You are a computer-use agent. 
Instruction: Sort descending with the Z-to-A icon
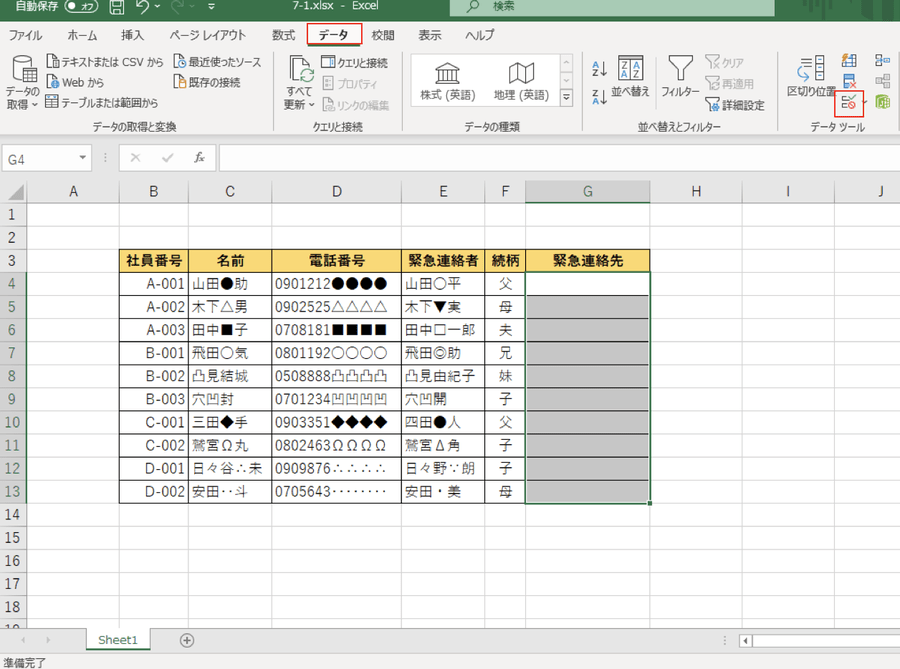[600, 96]
